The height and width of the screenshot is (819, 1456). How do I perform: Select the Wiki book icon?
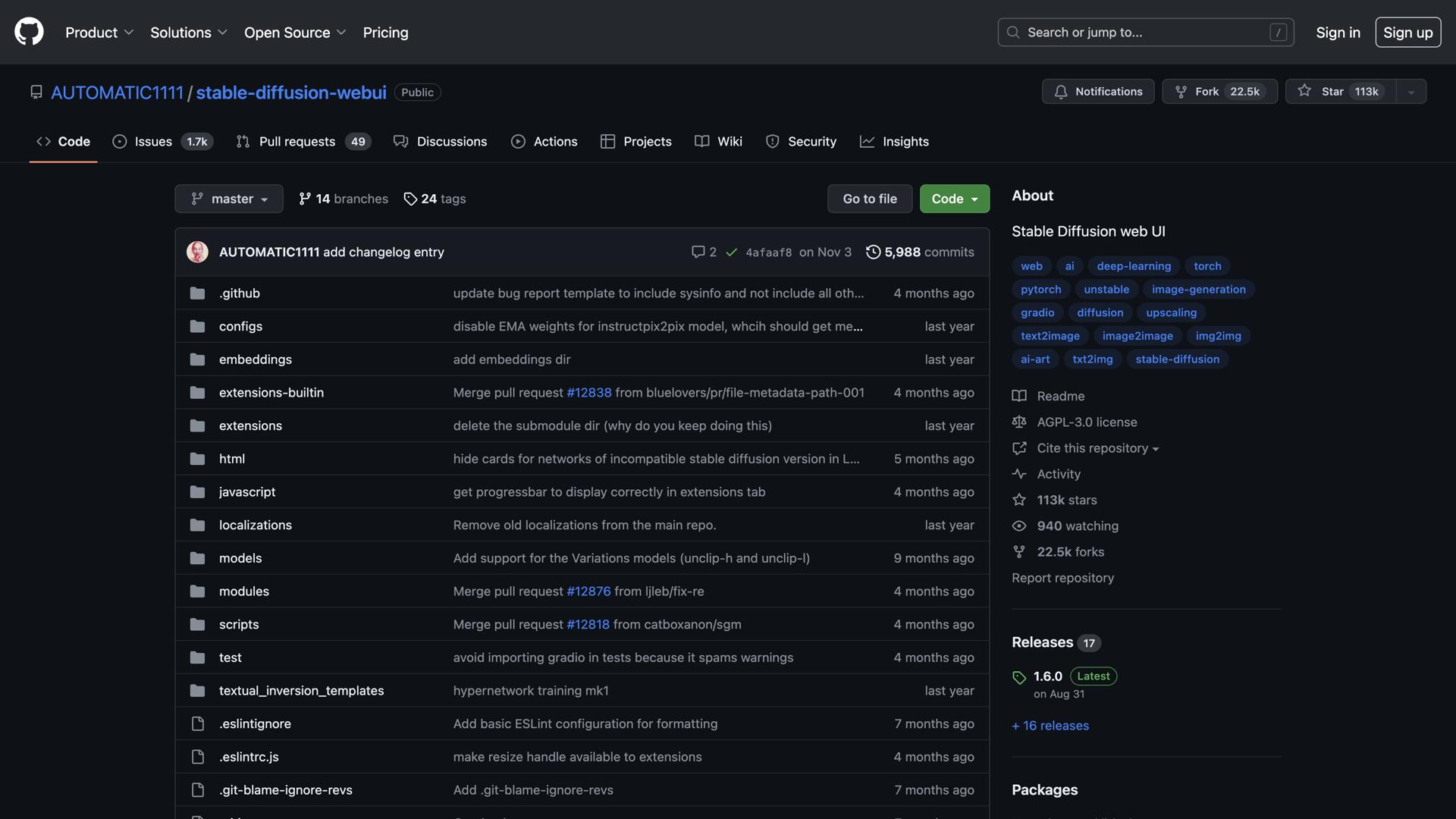pyautogui.click(x=701, y=141)
